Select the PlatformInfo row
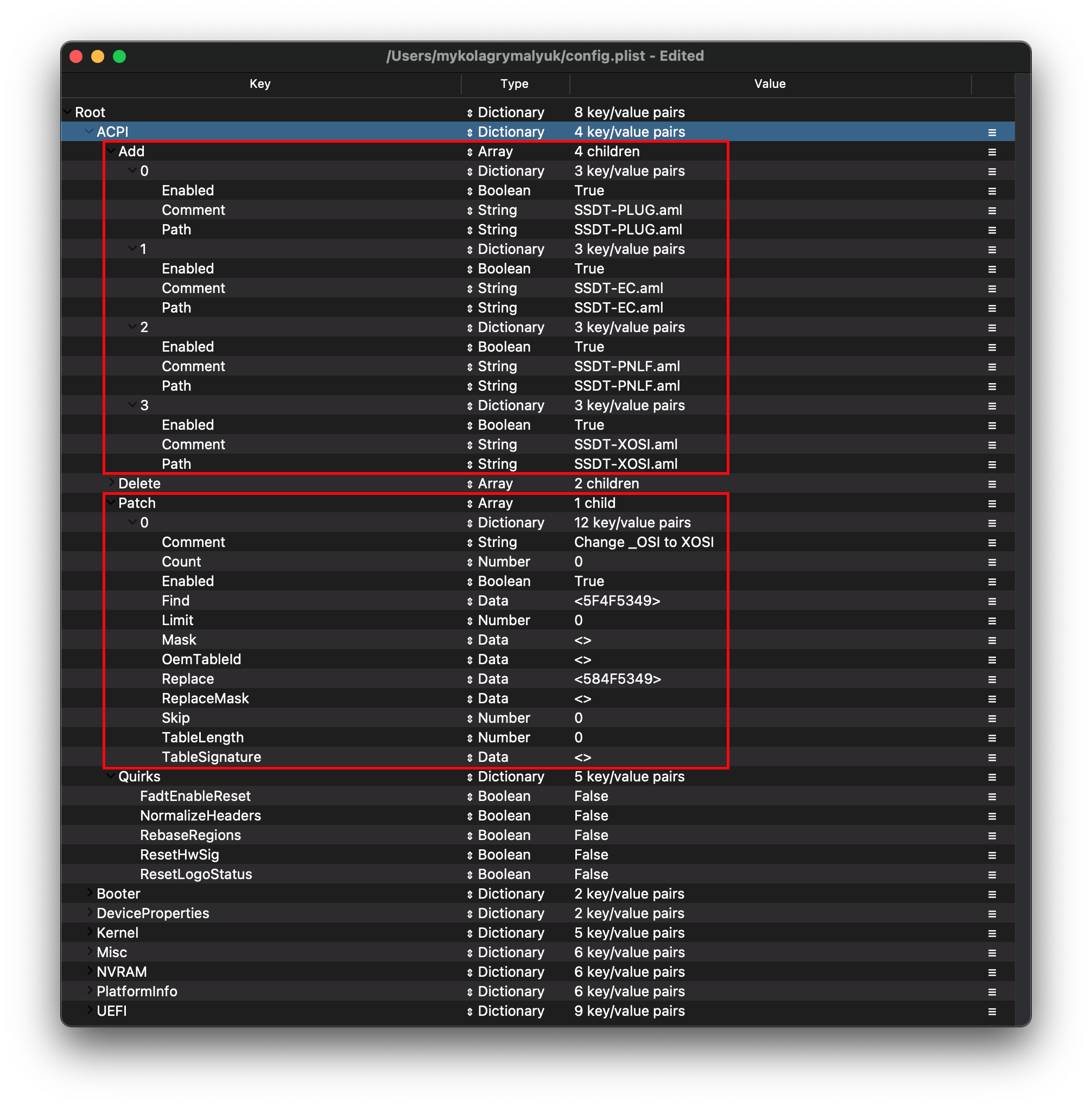 [x=136, y=992]
